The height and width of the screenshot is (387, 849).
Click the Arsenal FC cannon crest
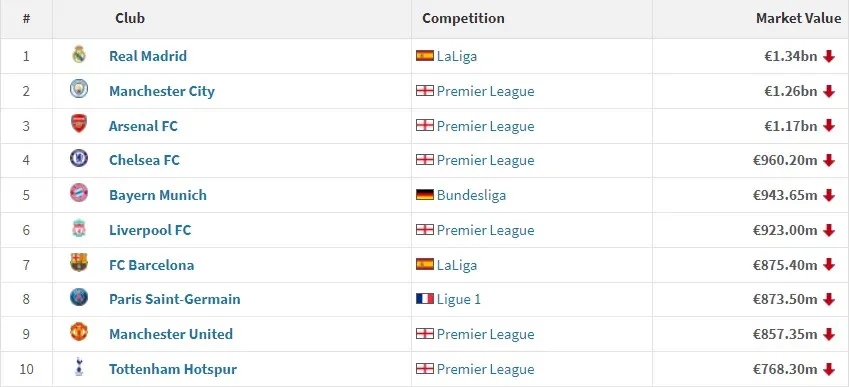[x=79, y=124]
